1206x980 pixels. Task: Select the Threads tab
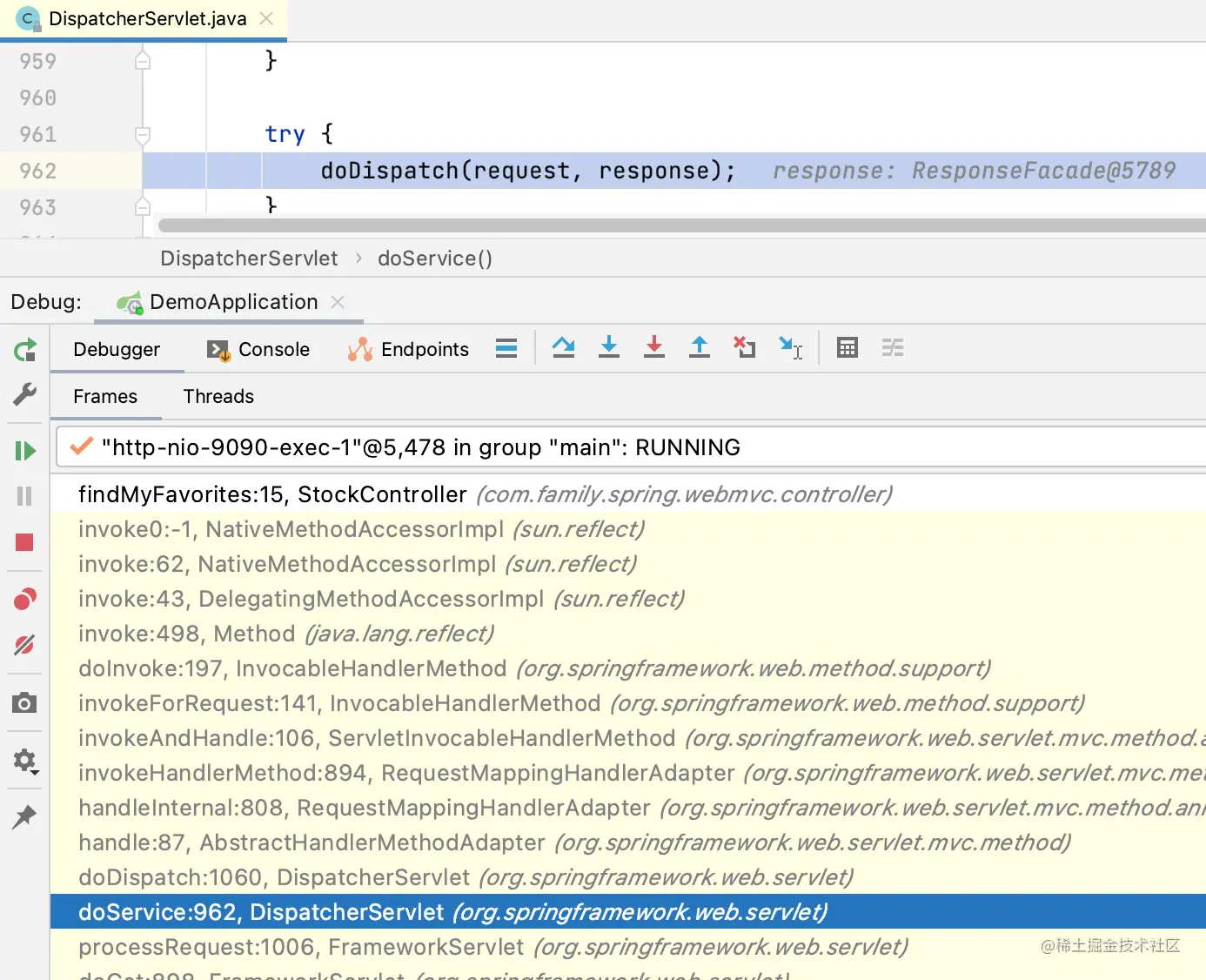click(218, 397)
